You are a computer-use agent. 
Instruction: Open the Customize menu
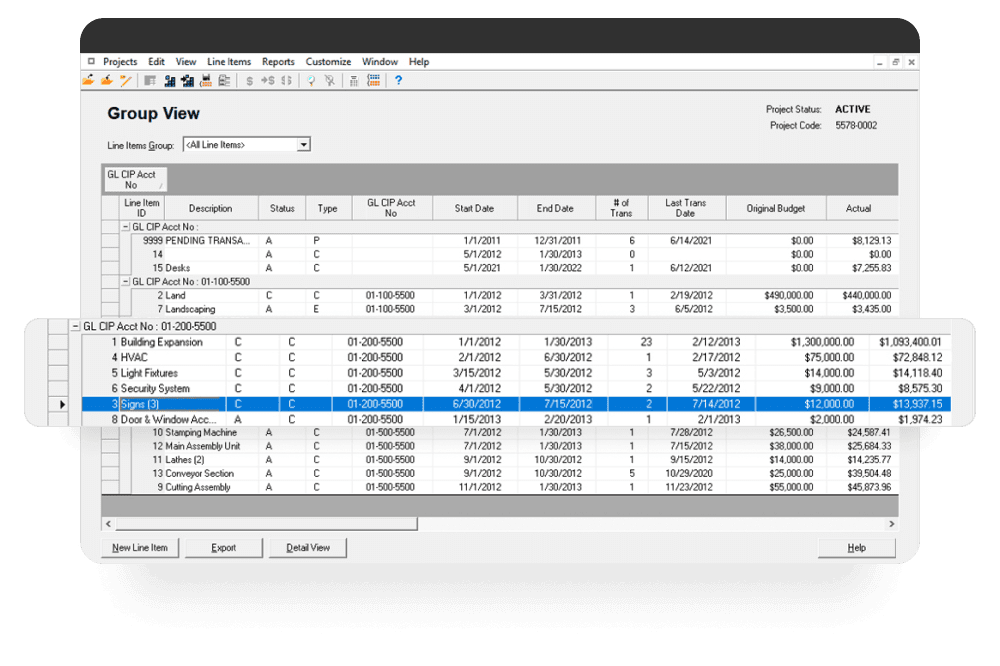[x=328, y=61]
